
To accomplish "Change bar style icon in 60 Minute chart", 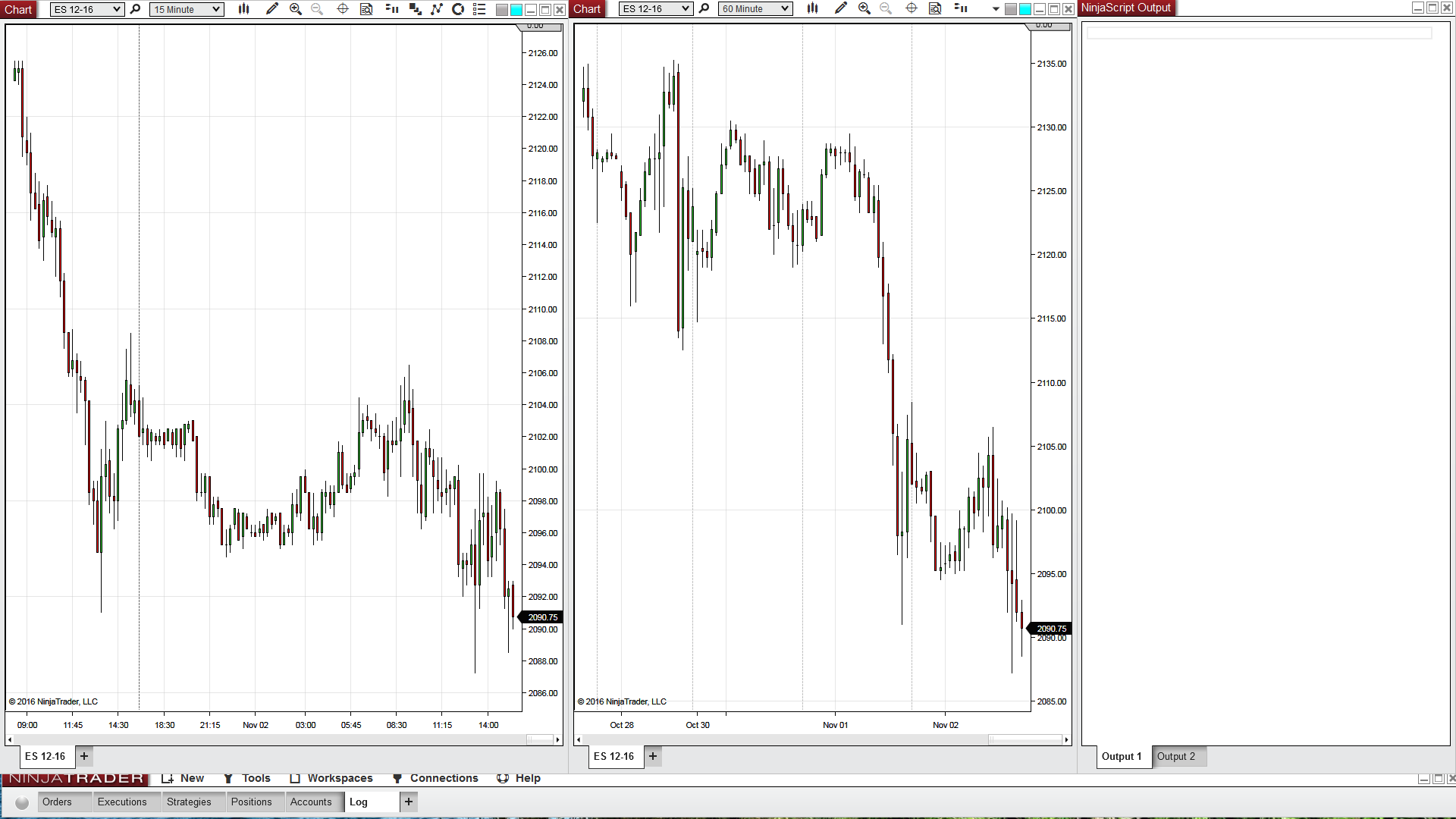I will pos(812,8).
